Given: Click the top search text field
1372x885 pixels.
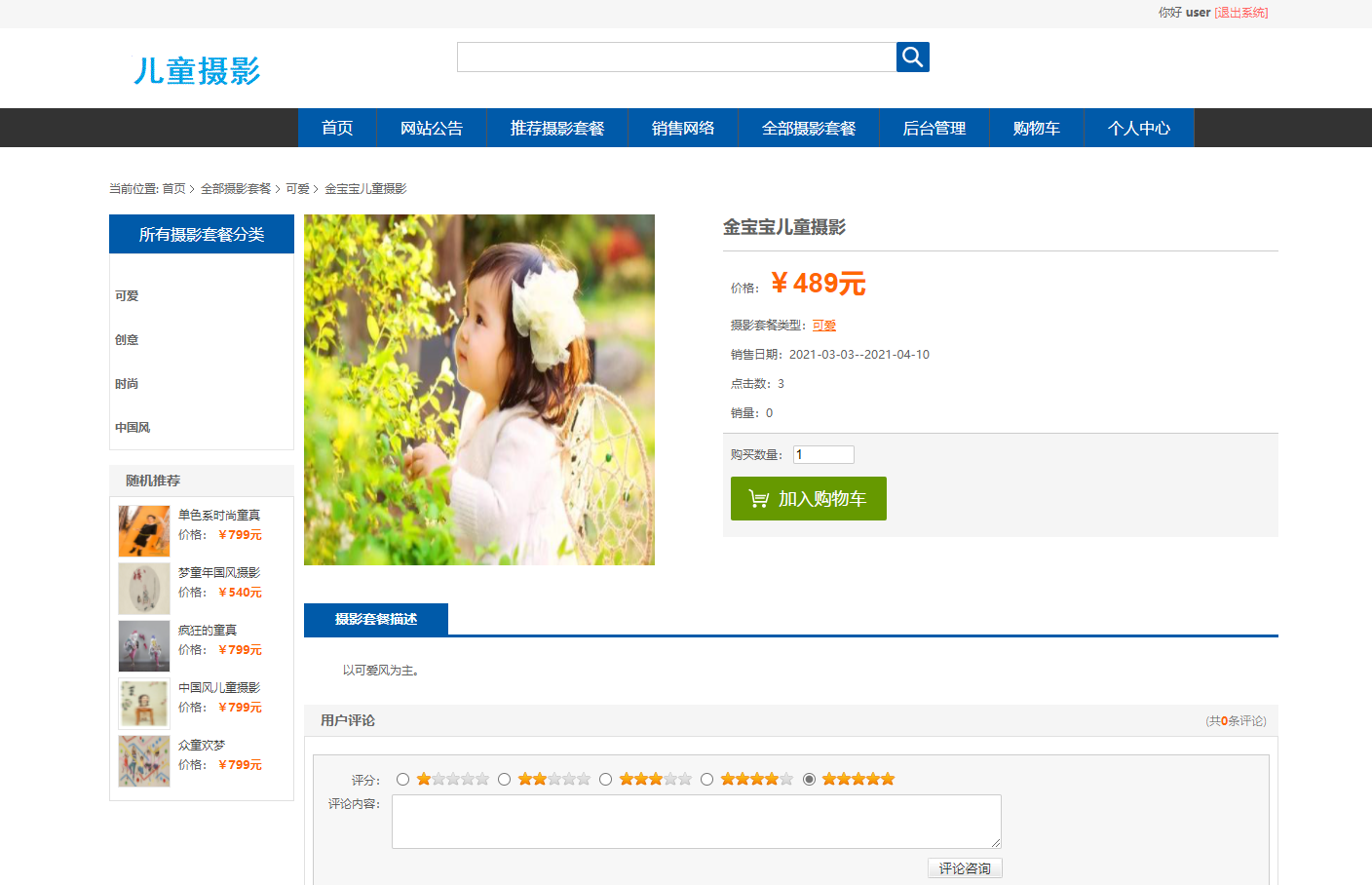Looking at the screenshot, I should (676, 57).
